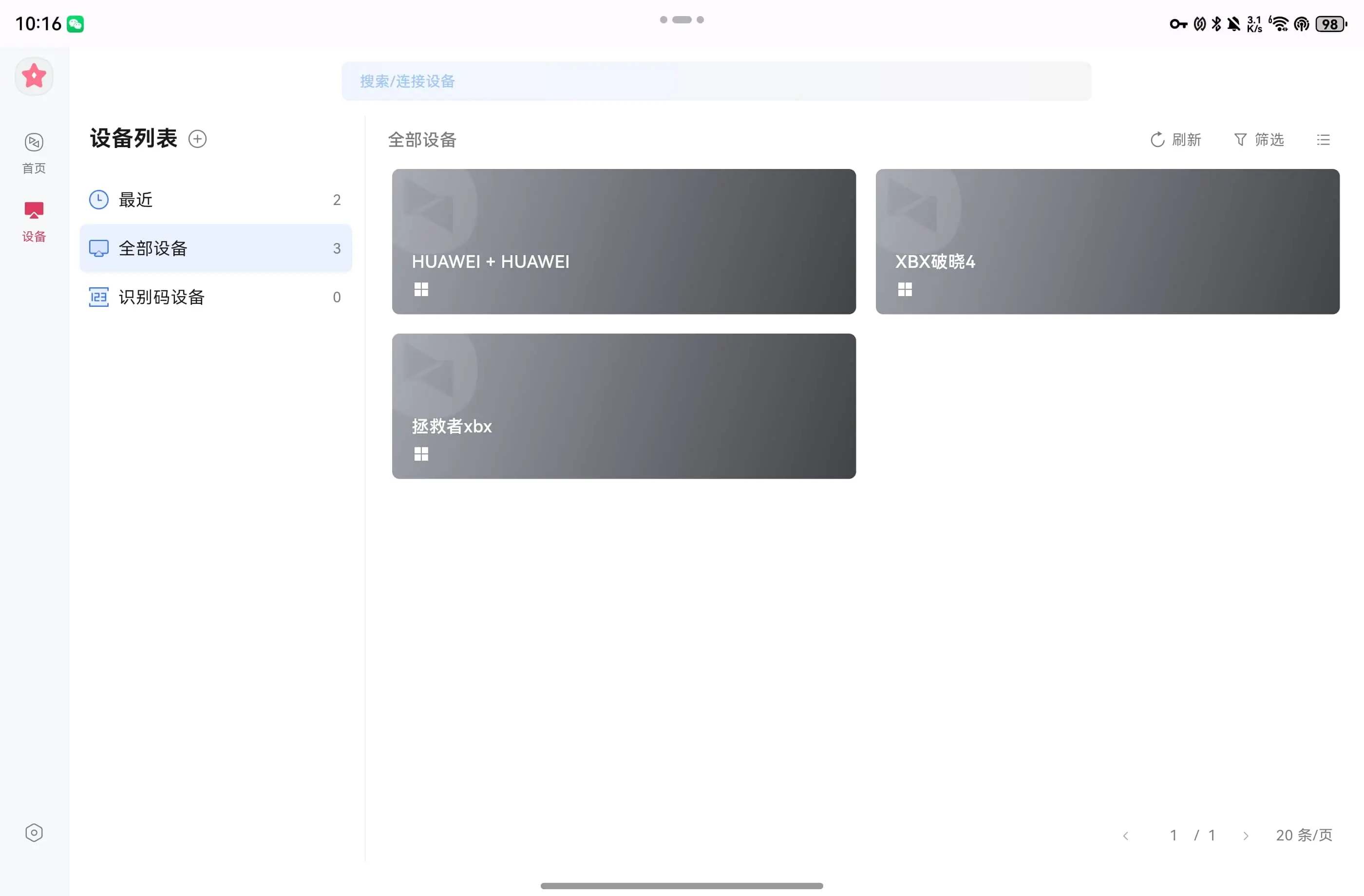Screen dimensions: 1364x896
Task: Show the 最近 recent devices list
Action: pos(215,199)
